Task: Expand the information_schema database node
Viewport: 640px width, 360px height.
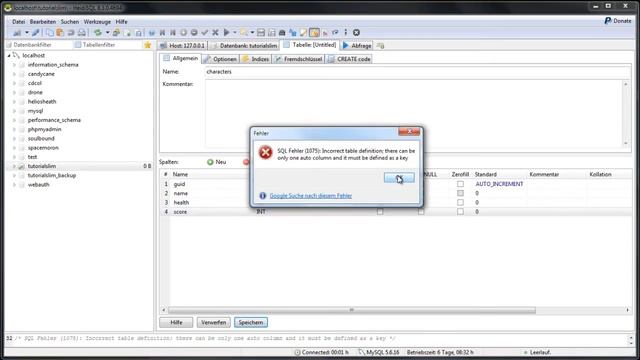Action: [x=14, y=65]
